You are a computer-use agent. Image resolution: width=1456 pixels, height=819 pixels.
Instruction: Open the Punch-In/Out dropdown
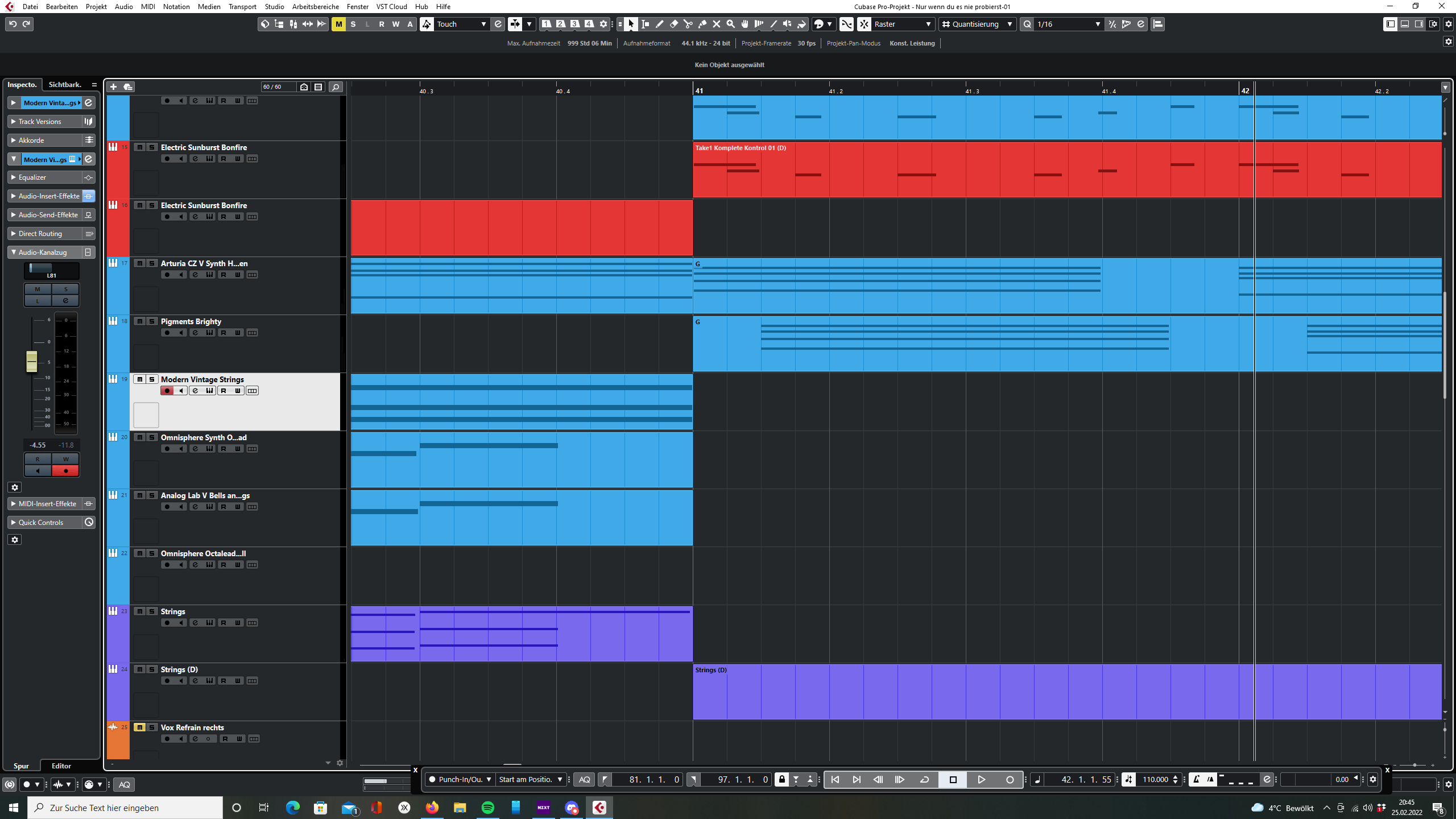460,780
